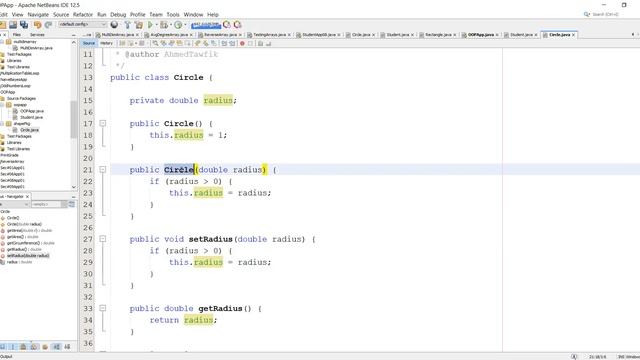Switch to the Rectangle.java editor tab
Viewport: 640px width, 360px height.
click(x=438, y=35)
